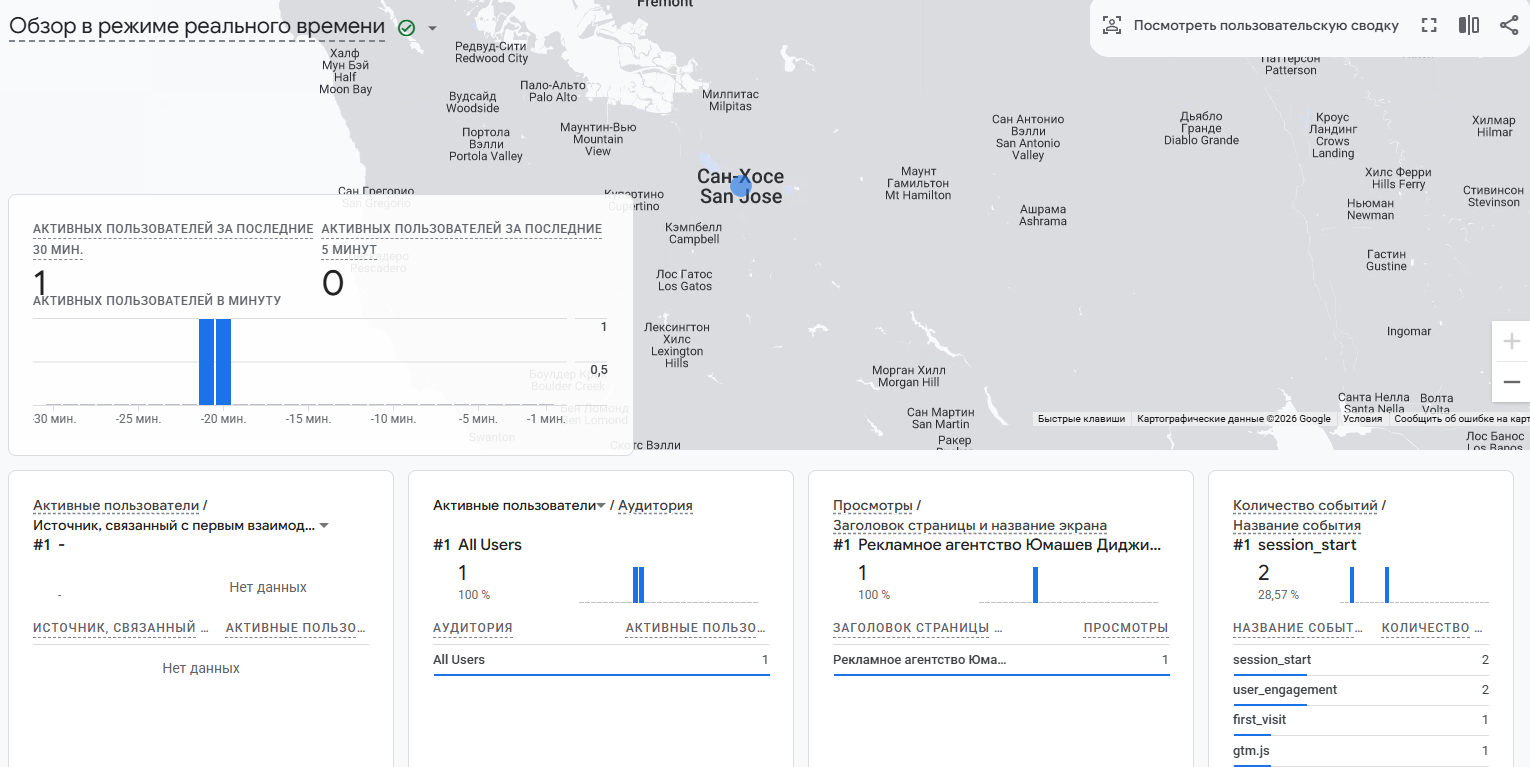Open the map 'Условия' link
Image resolution: width=1530 pixels, height=767 pixels.
[x=1362, y=419]
